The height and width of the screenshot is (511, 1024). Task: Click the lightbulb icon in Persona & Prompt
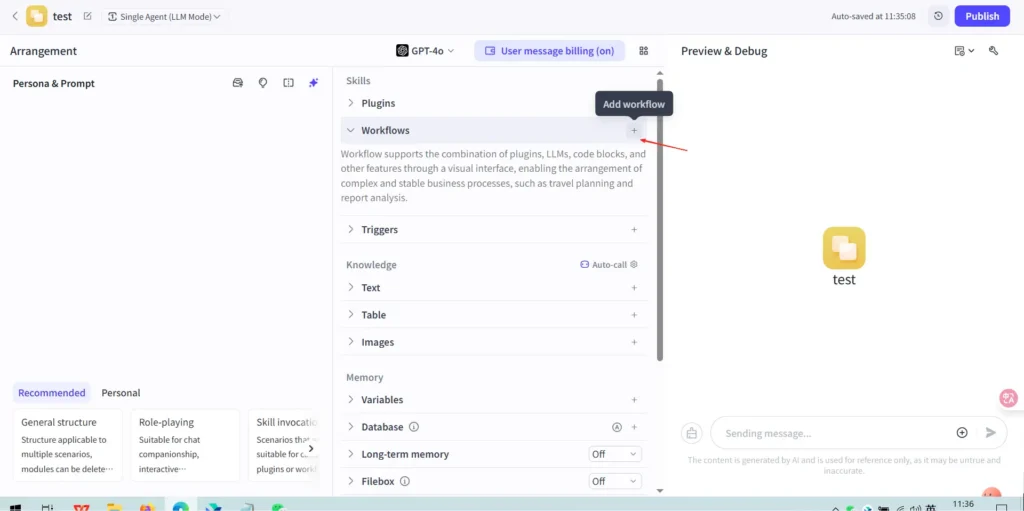(x=263, y=83)
